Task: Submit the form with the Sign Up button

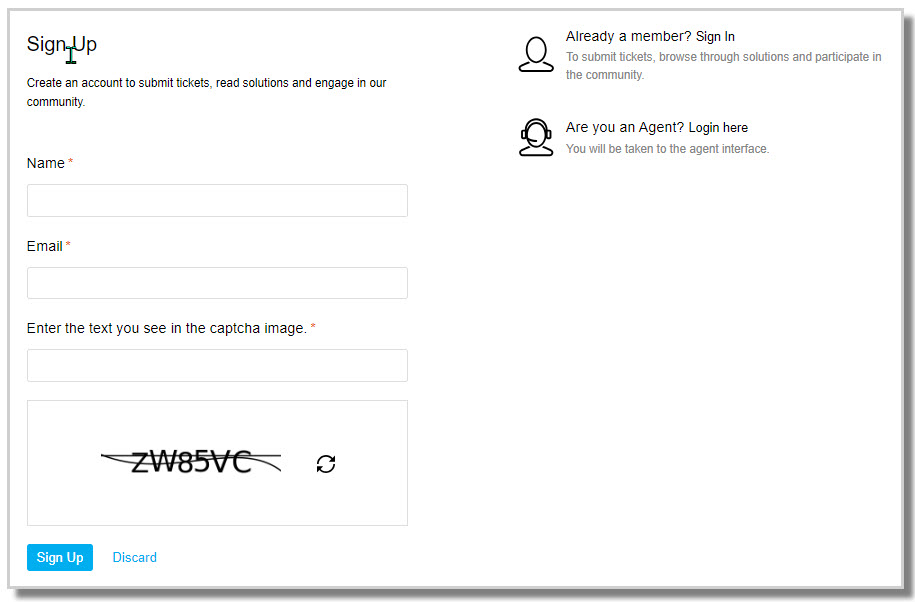Action: [x=60, y=557]
